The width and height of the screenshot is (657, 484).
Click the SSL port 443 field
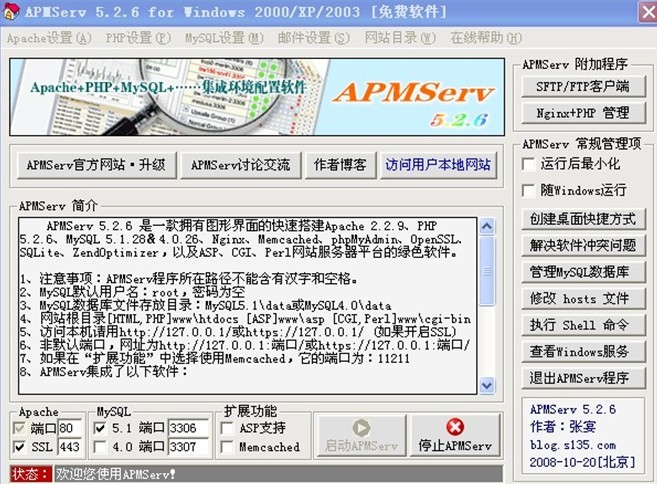(x=69, y=447)
